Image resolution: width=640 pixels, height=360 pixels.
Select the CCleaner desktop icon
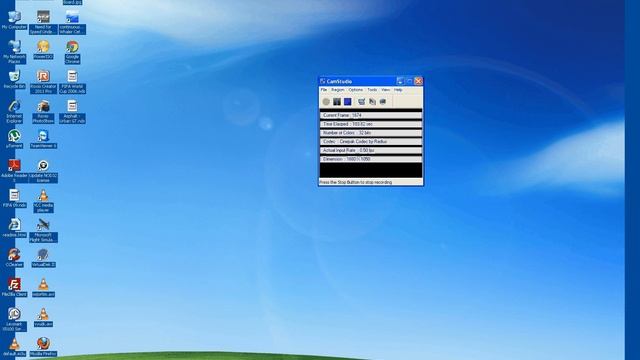coord(14,258)
